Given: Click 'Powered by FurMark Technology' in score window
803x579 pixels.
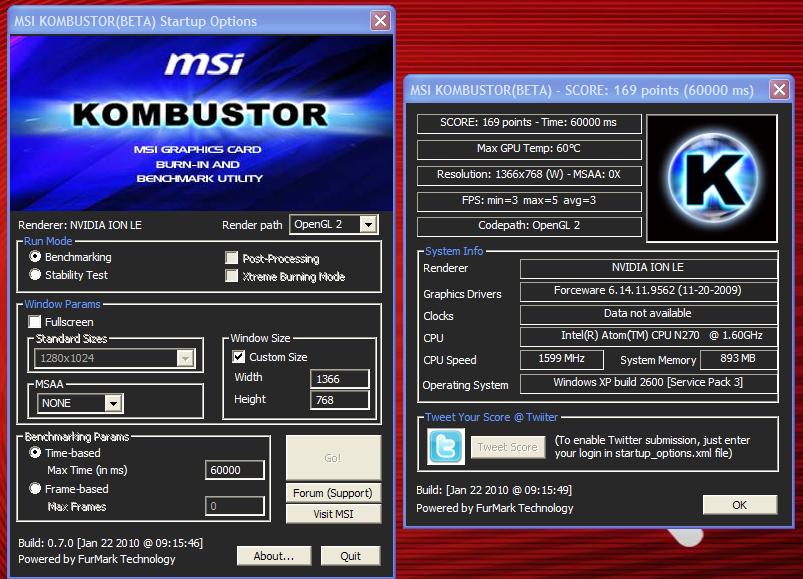Looking at the screenshot, I should tap(495, 508).
